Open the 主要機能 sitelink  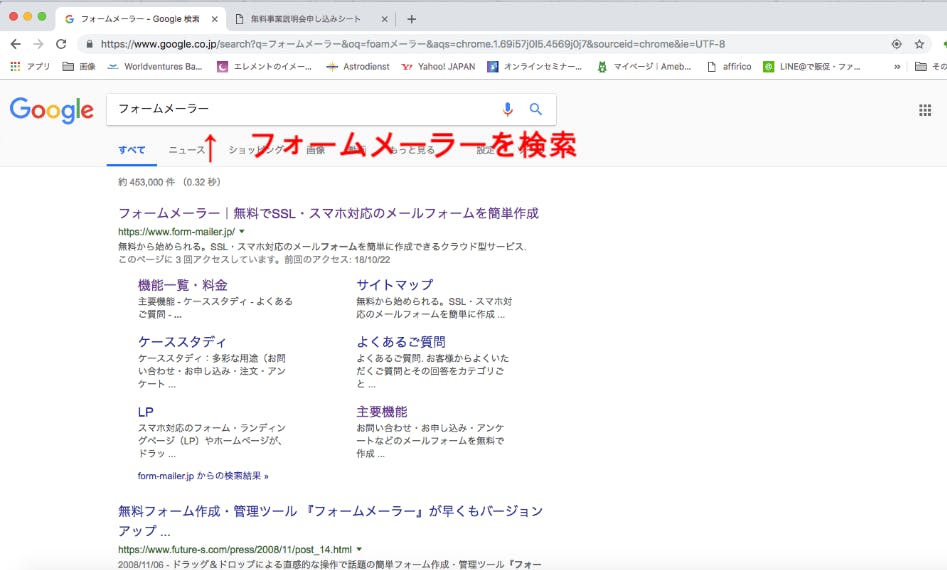[x=382, y=412]
